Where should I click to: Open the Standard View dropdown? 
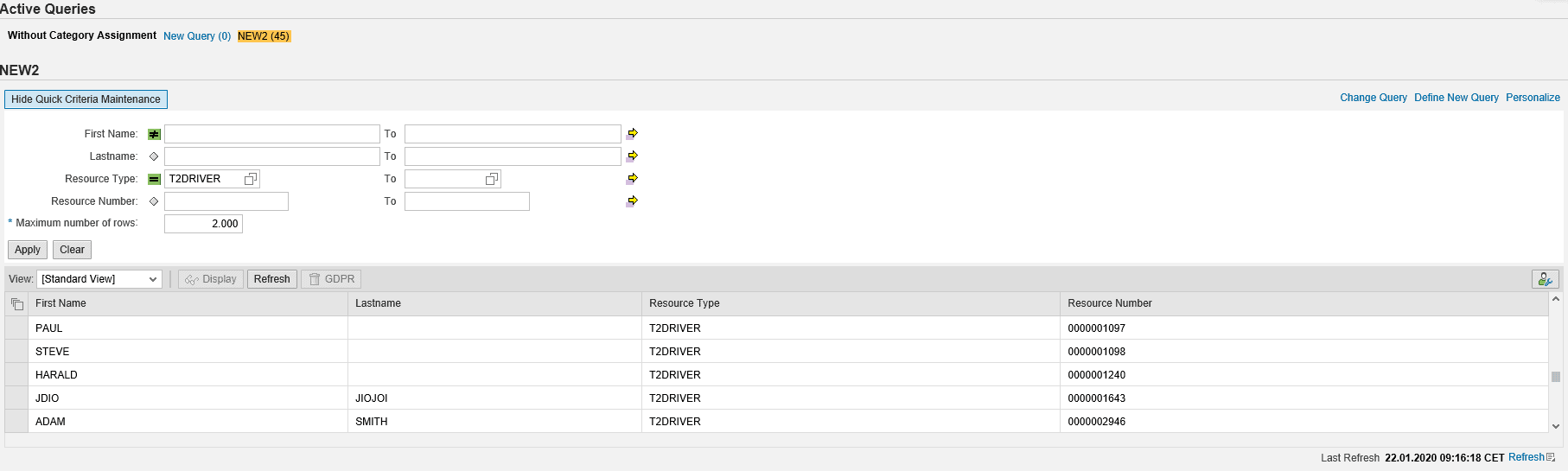click(99, 279)
